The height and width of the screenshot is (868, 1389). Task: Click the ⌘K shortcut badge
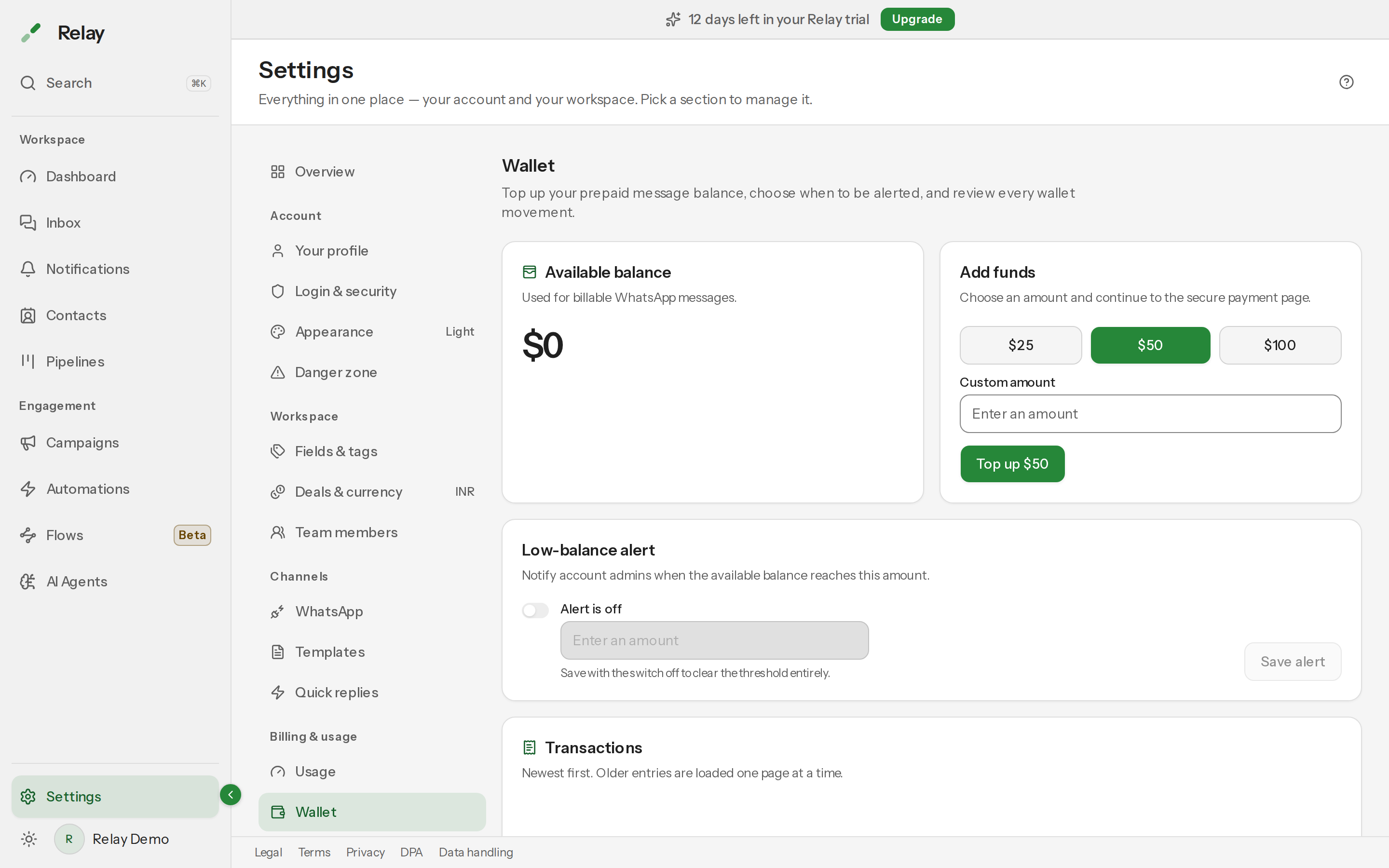[199, 83]
